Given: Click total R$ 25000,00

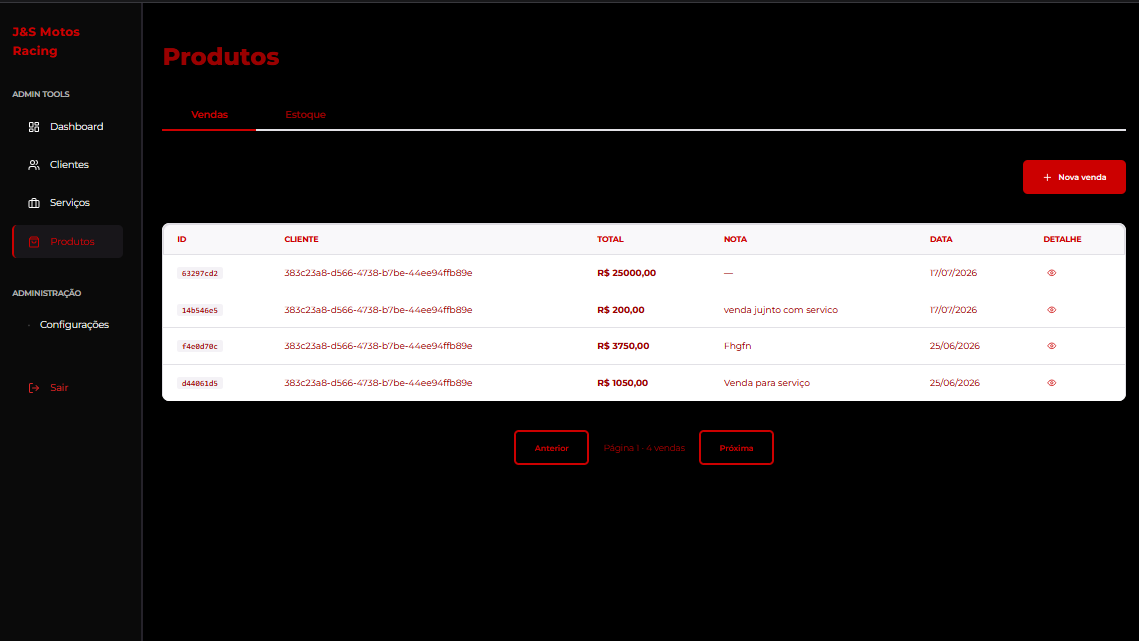Looking at the screenshot, I should tap(626, 273).
